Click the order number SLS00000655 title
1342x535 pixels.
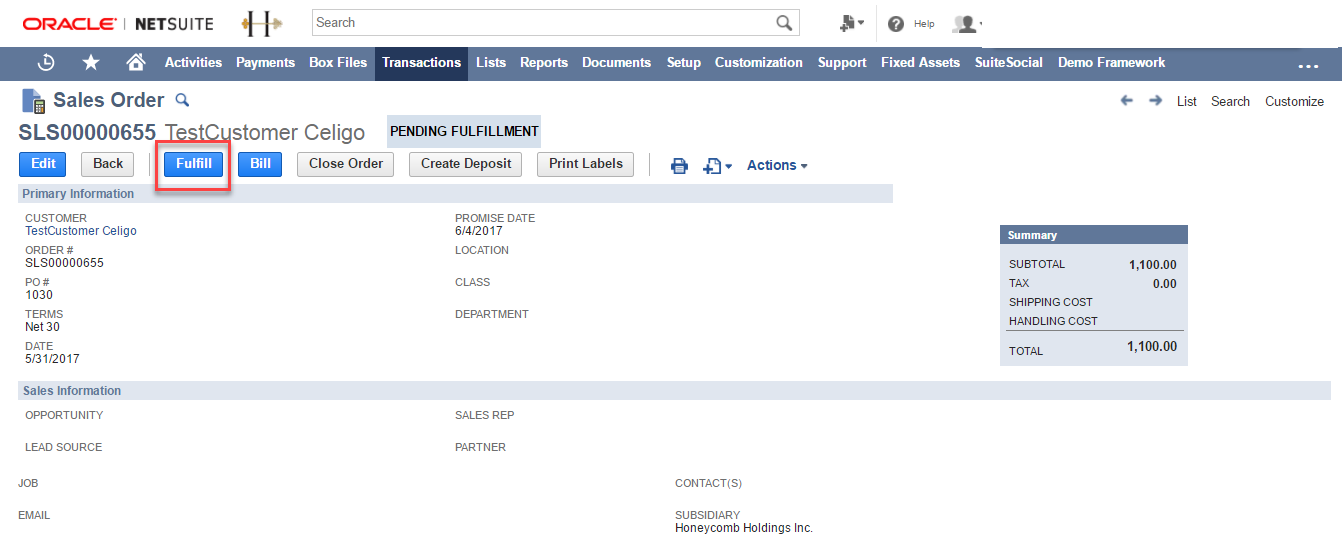coord(87,132)
